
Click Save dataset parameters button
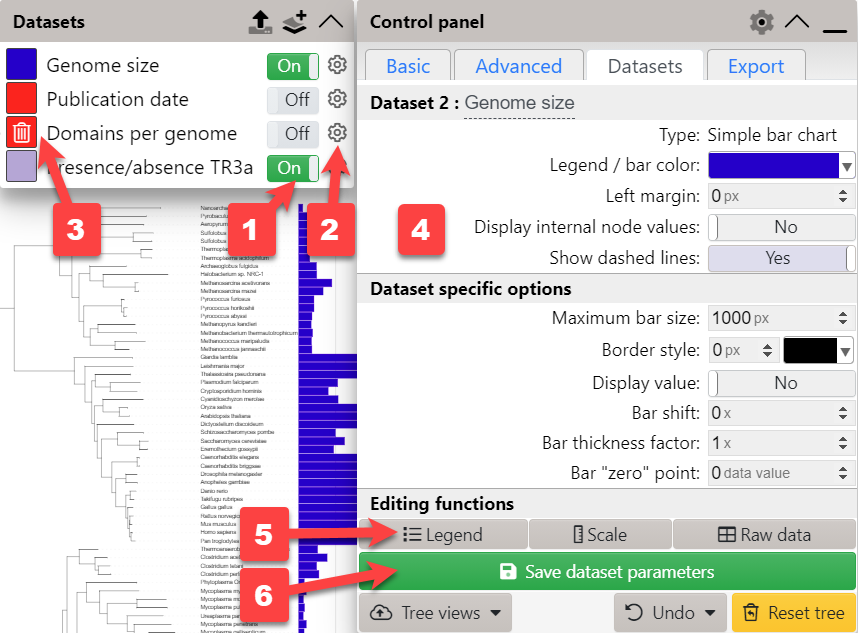(x=607, y=572)
